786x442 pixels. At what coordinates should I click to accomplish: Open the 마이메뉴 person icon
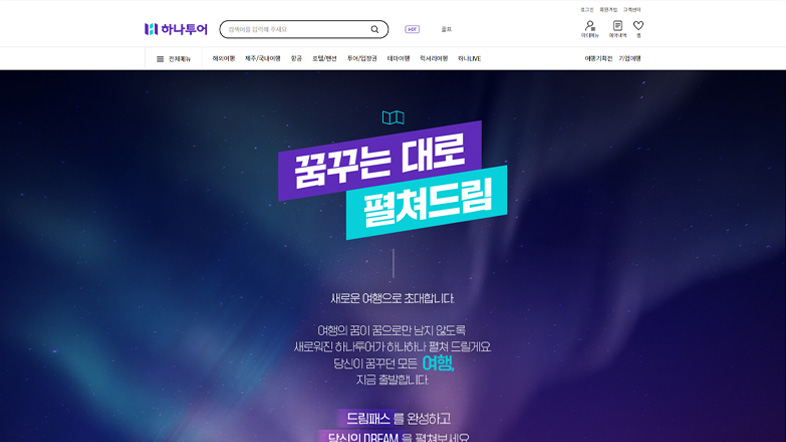point(590,29)
